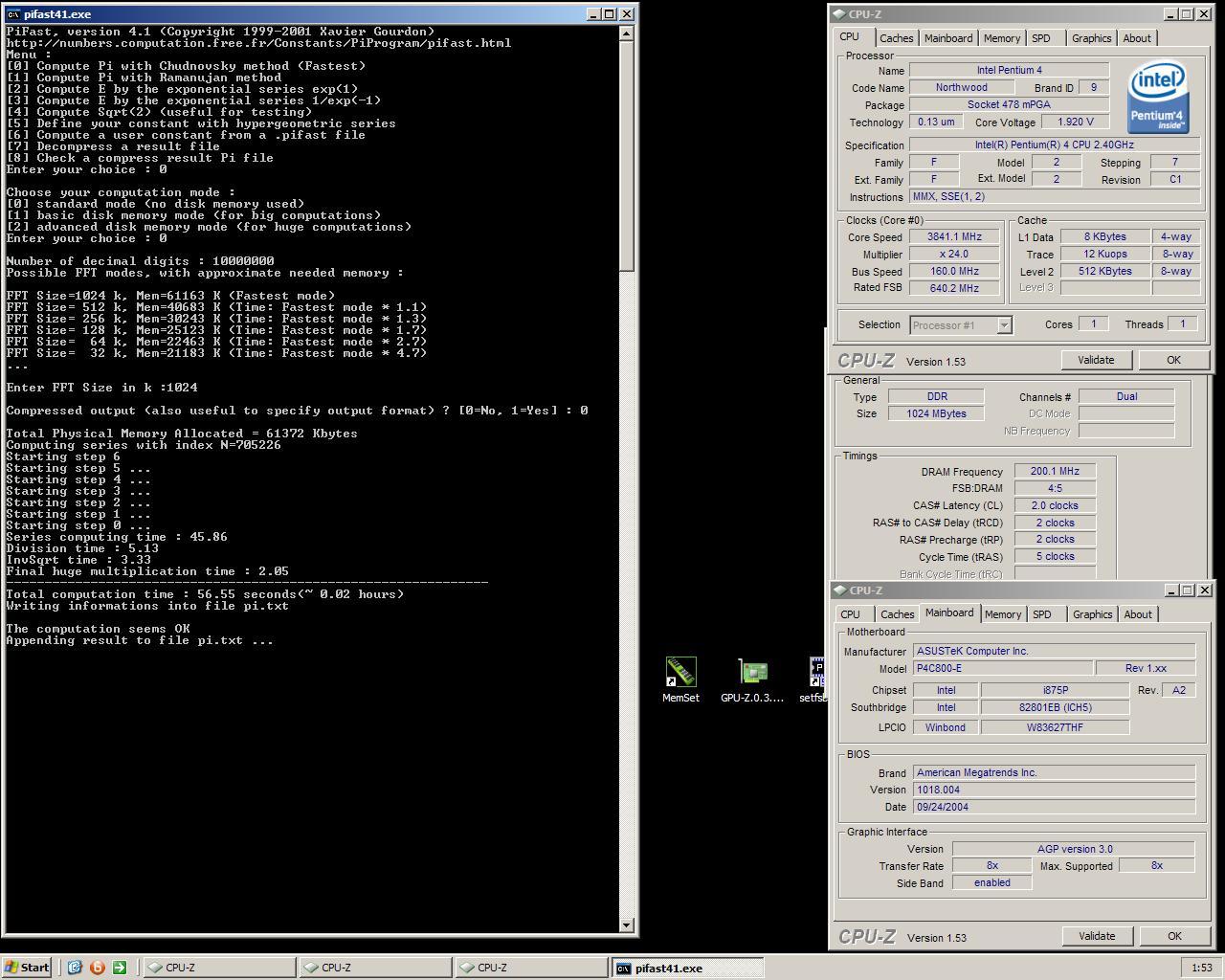The width and height of the screenshot is (1225, 980).
Task: Click the Graphic Interface Version AGP version 3.0
Action: [x=1074, y=849]
